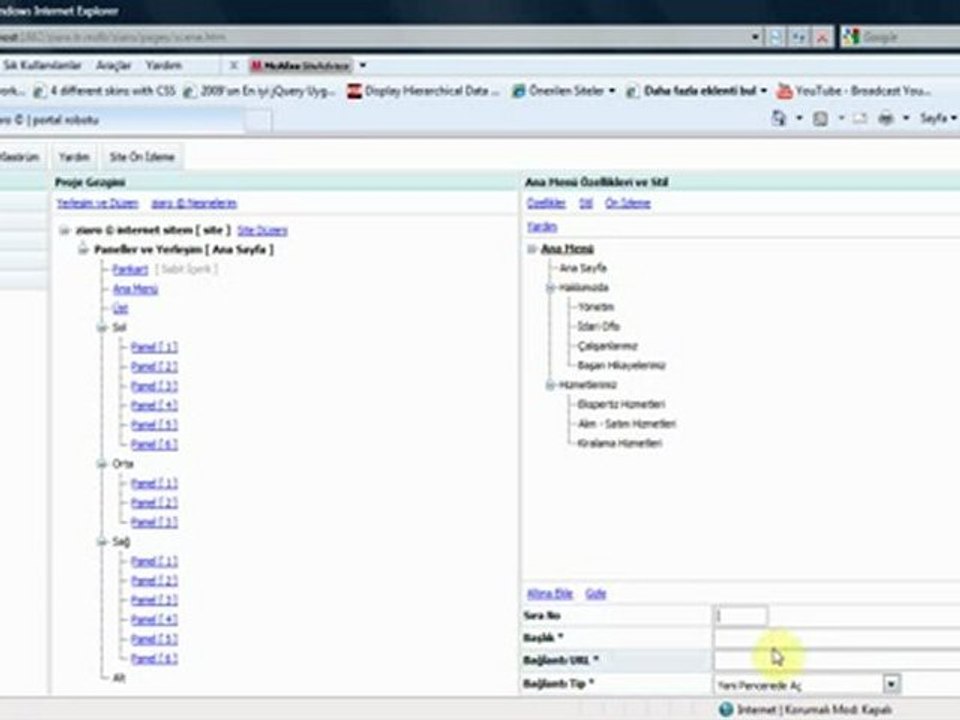
Task: Collapse the Ana Menü root on right
Action: point(532,249)
